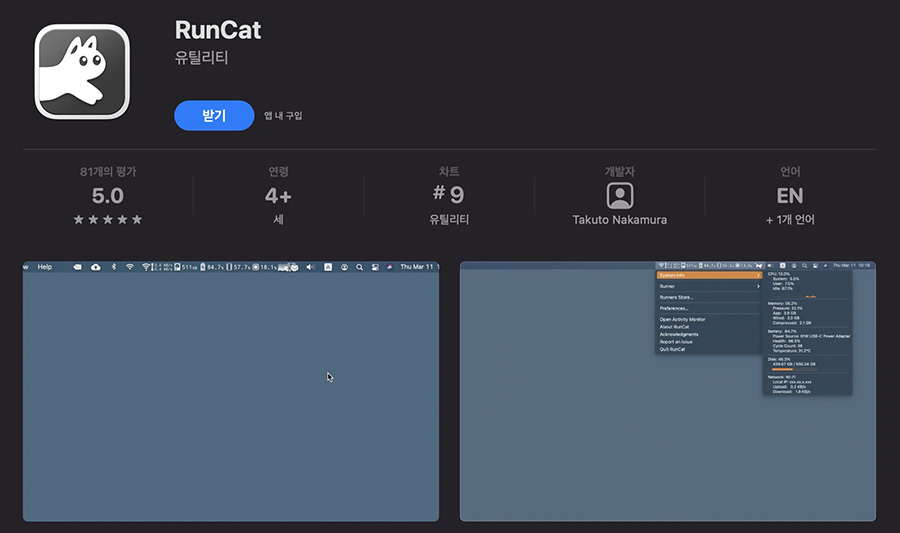Open the 81개의 평가 ratings heading
This screenshot has height=533, width=900.
[108, 172]
